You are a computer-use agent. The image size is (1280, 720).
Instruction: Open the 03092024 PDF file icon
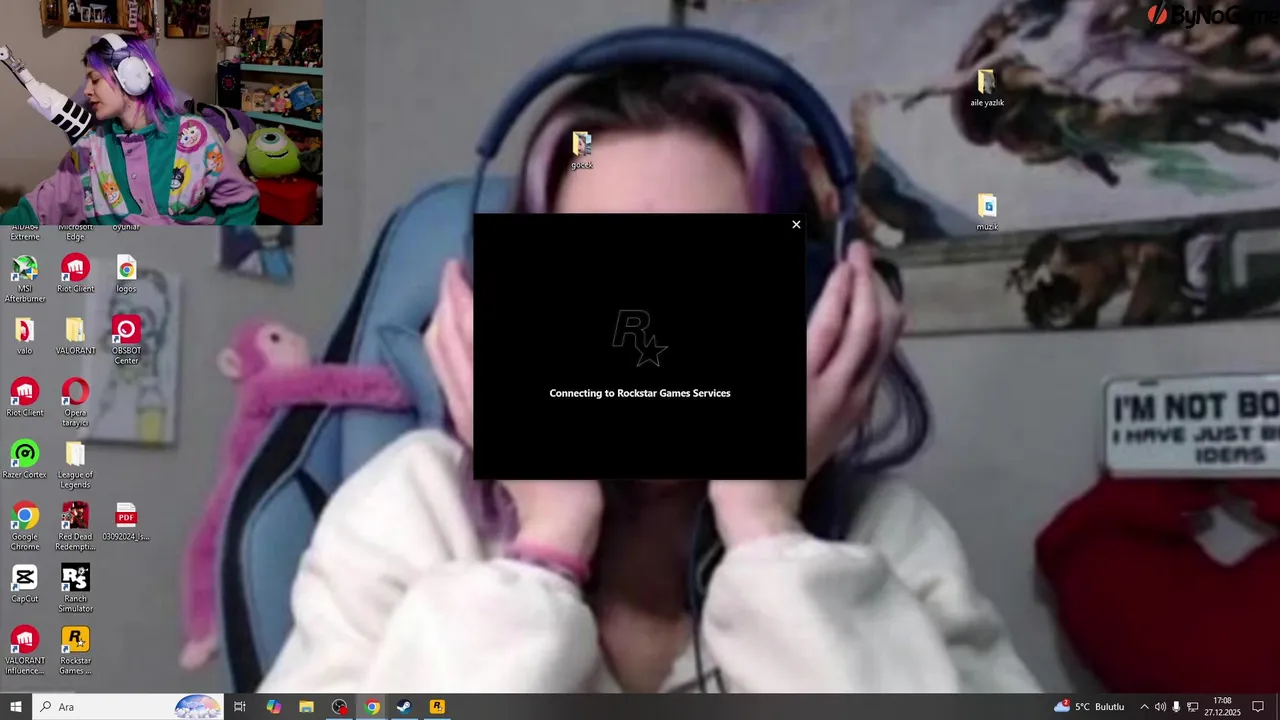pos(126,522)
